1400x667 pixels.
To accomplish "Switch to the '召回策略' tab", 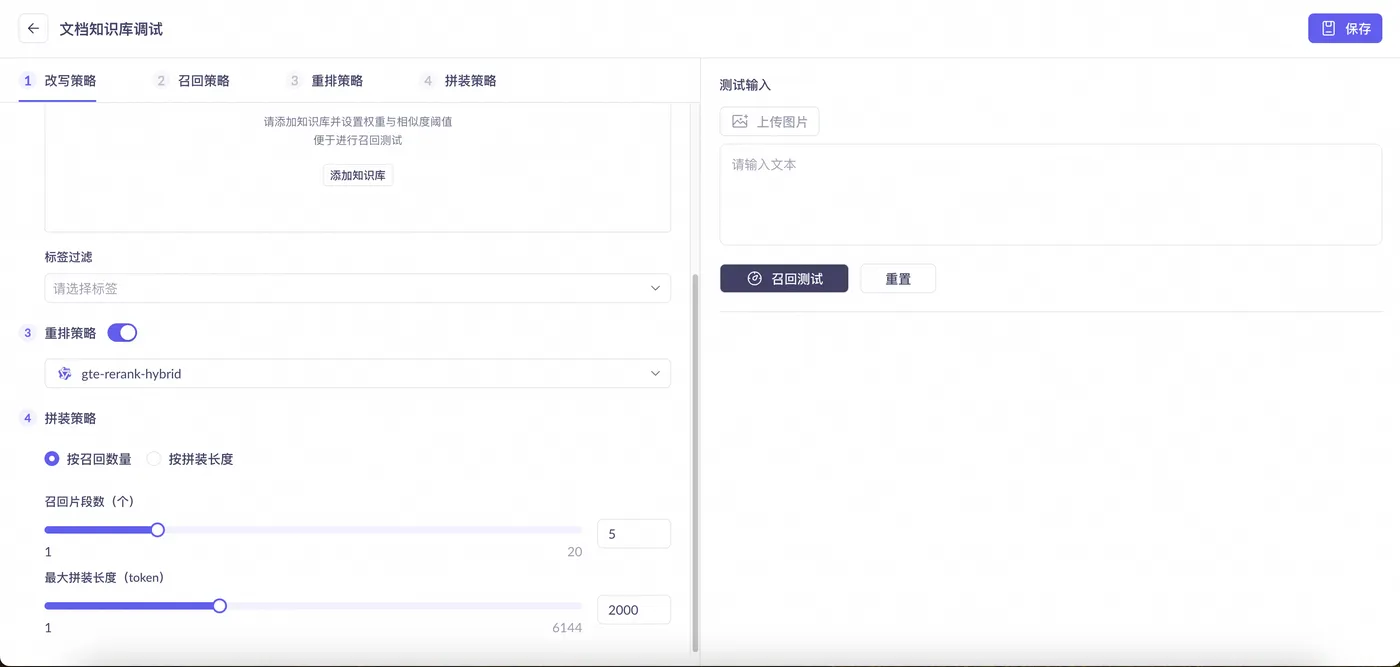I will [192, 81].
